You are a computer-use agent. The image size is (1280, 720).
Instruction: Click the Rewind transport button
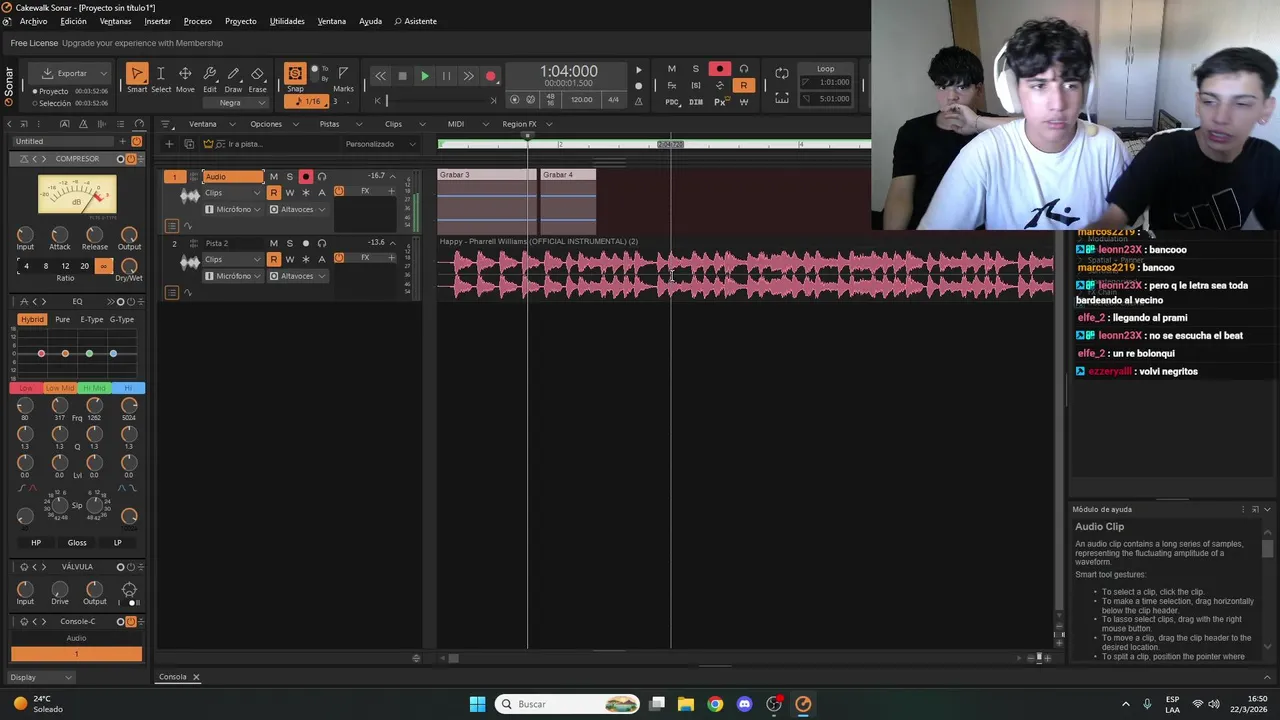point(380,76)
